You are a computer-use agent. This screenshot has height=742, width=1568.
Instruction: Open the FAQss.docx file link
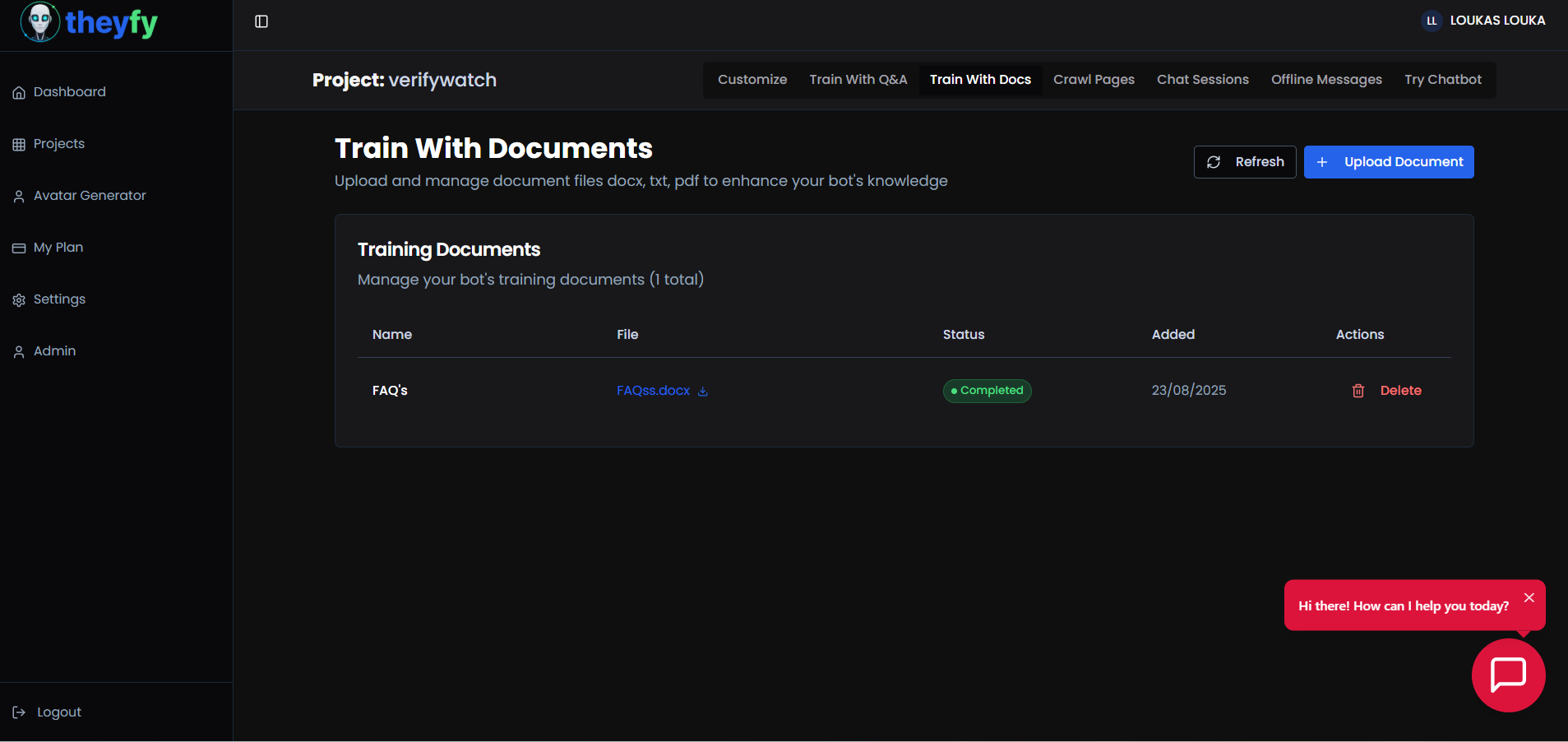[x=653, y=391]
